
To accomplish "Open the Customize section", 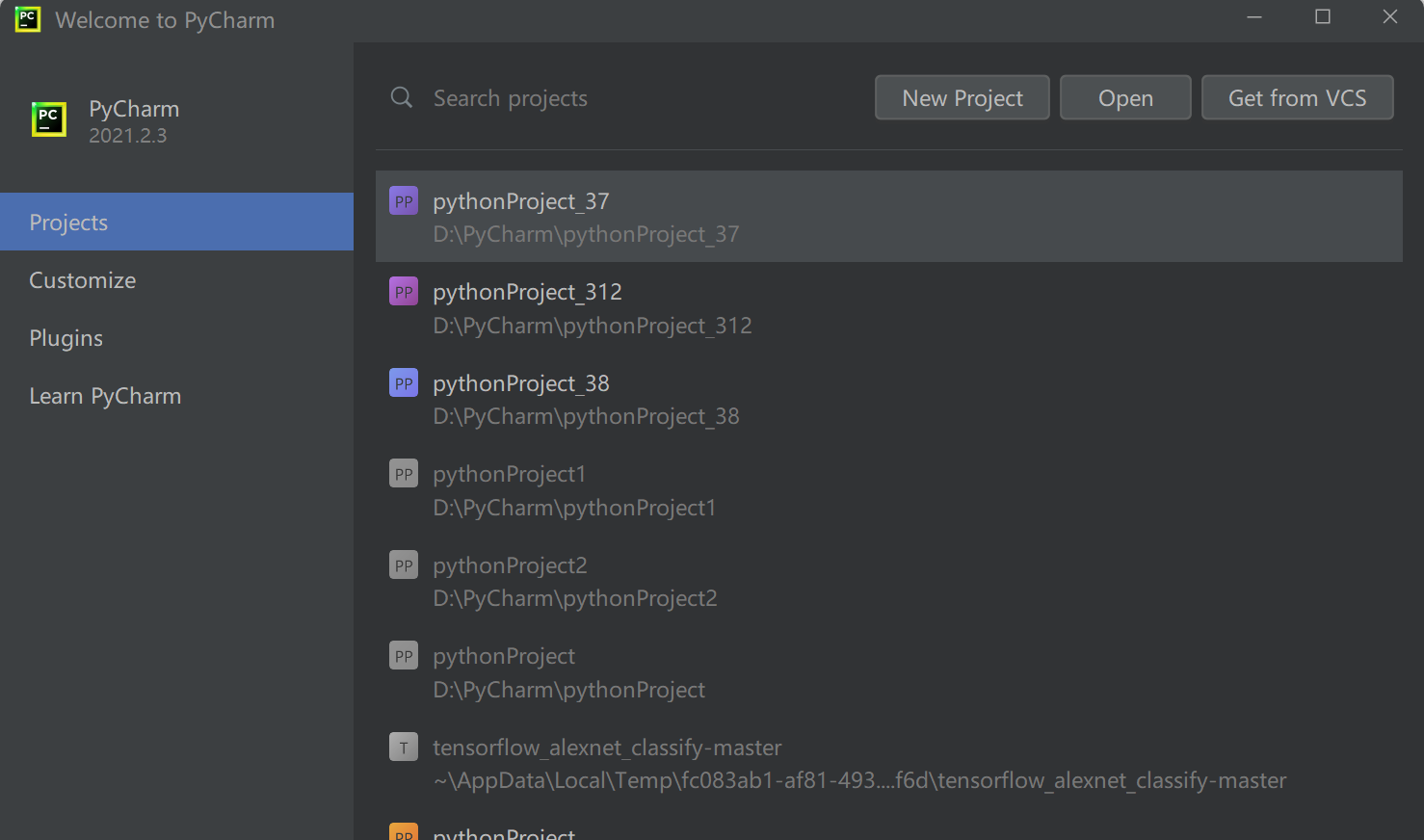I will tap(176, 280).
